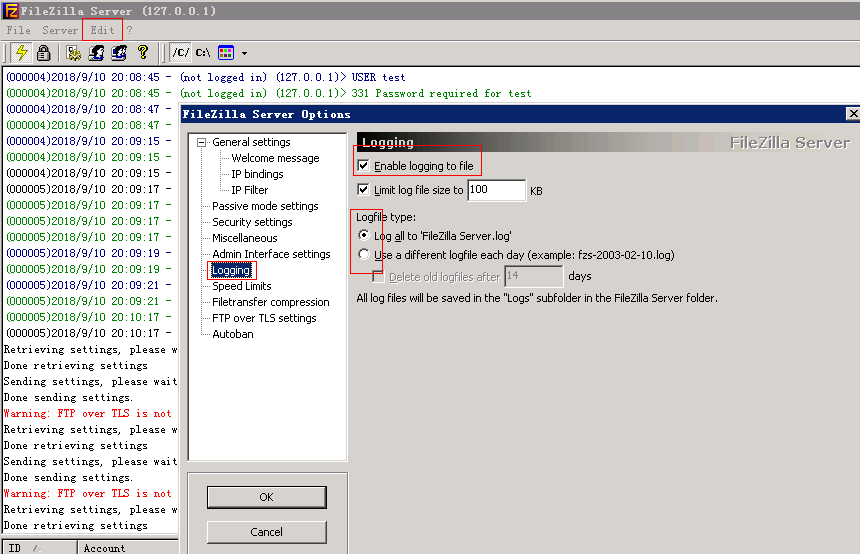This screenshot has height=554, width=860.
Task: Select the Logging tree item
Action: [x=231, y=270]
